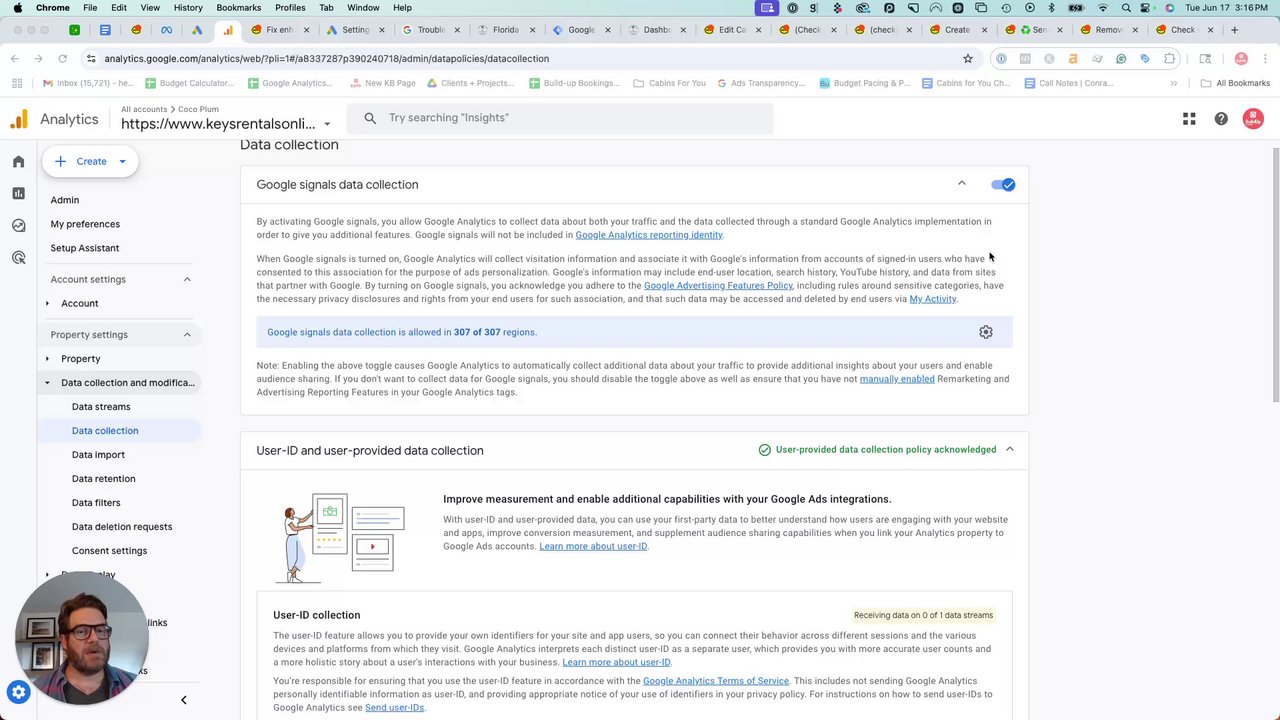Open Google signals region settings gear
The height and width of the screenshot is (720, 1280).
(x=986, y=332)
